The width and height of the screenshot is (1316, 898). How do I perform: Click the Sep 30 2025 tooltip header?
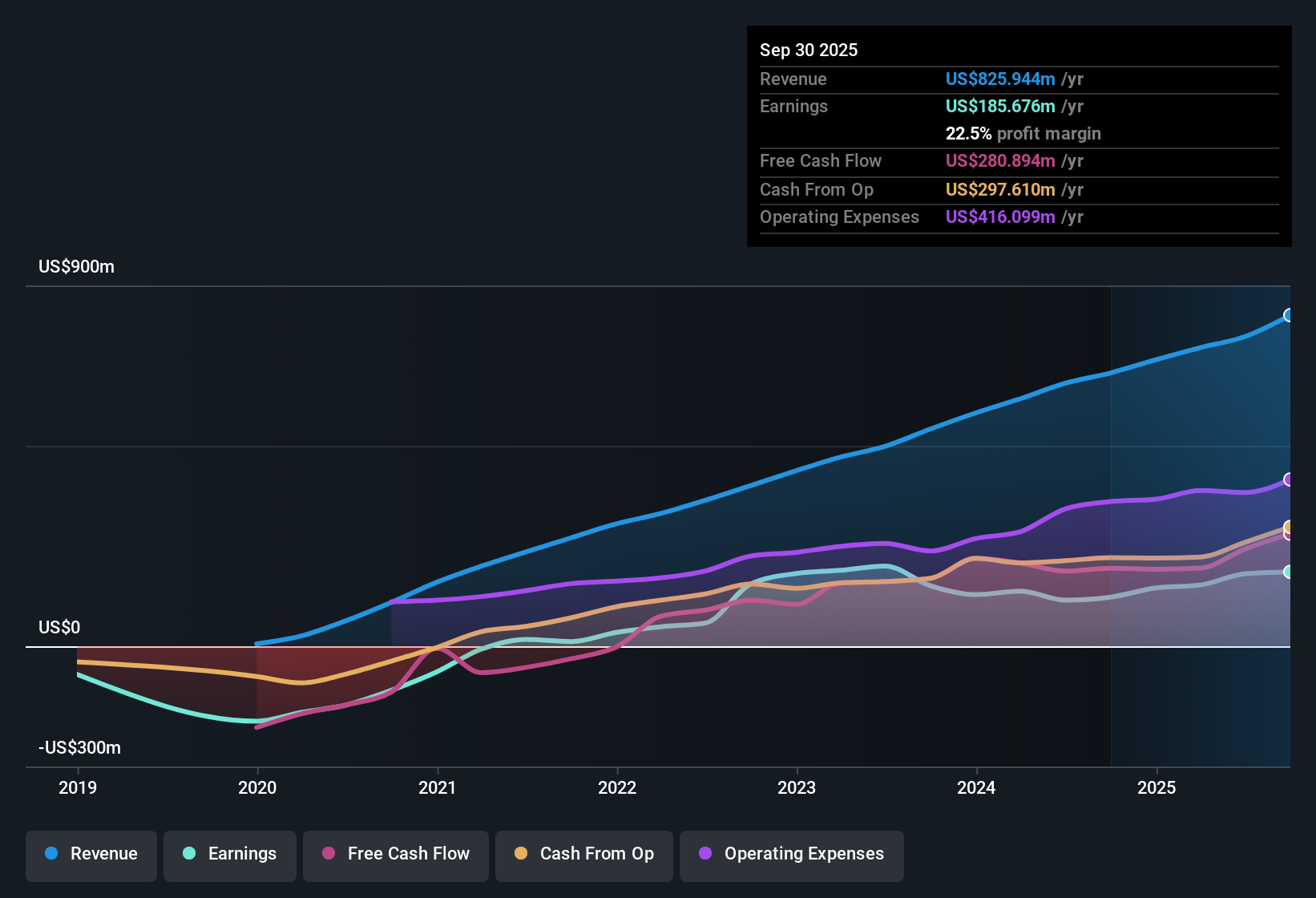(809, 50)
